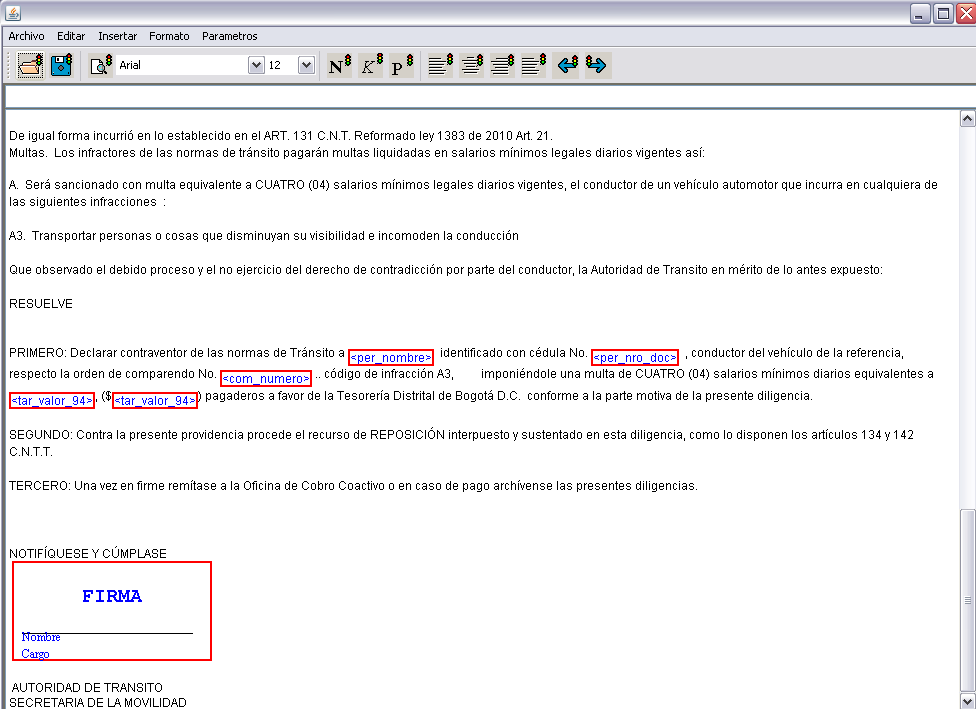This screenshot has height=709, width=976.
Task: Expand the Arial font dropdown
Action: [x=256, y=66]
